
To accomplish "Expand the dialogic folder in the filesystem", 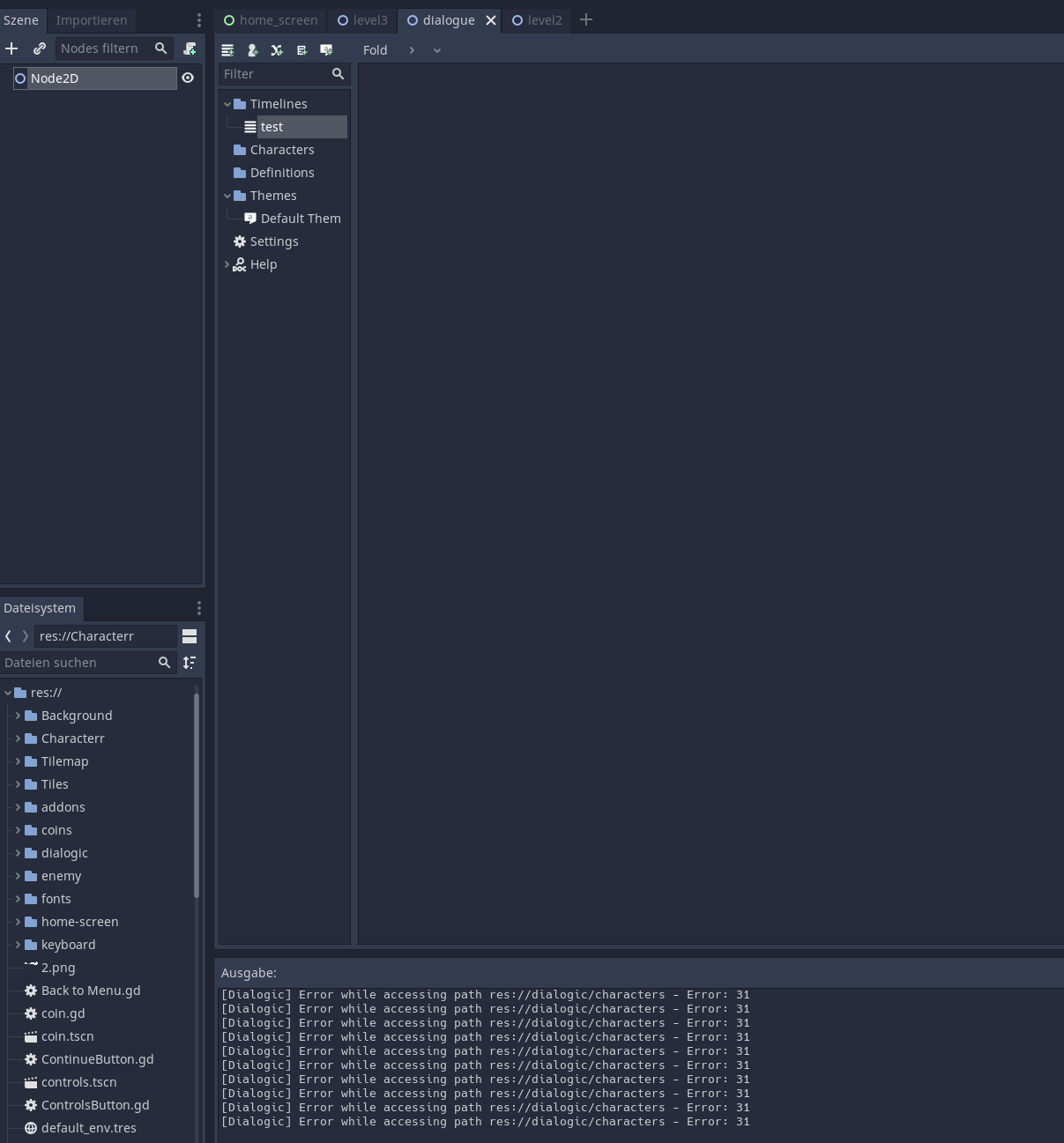I will pos(18,852).
